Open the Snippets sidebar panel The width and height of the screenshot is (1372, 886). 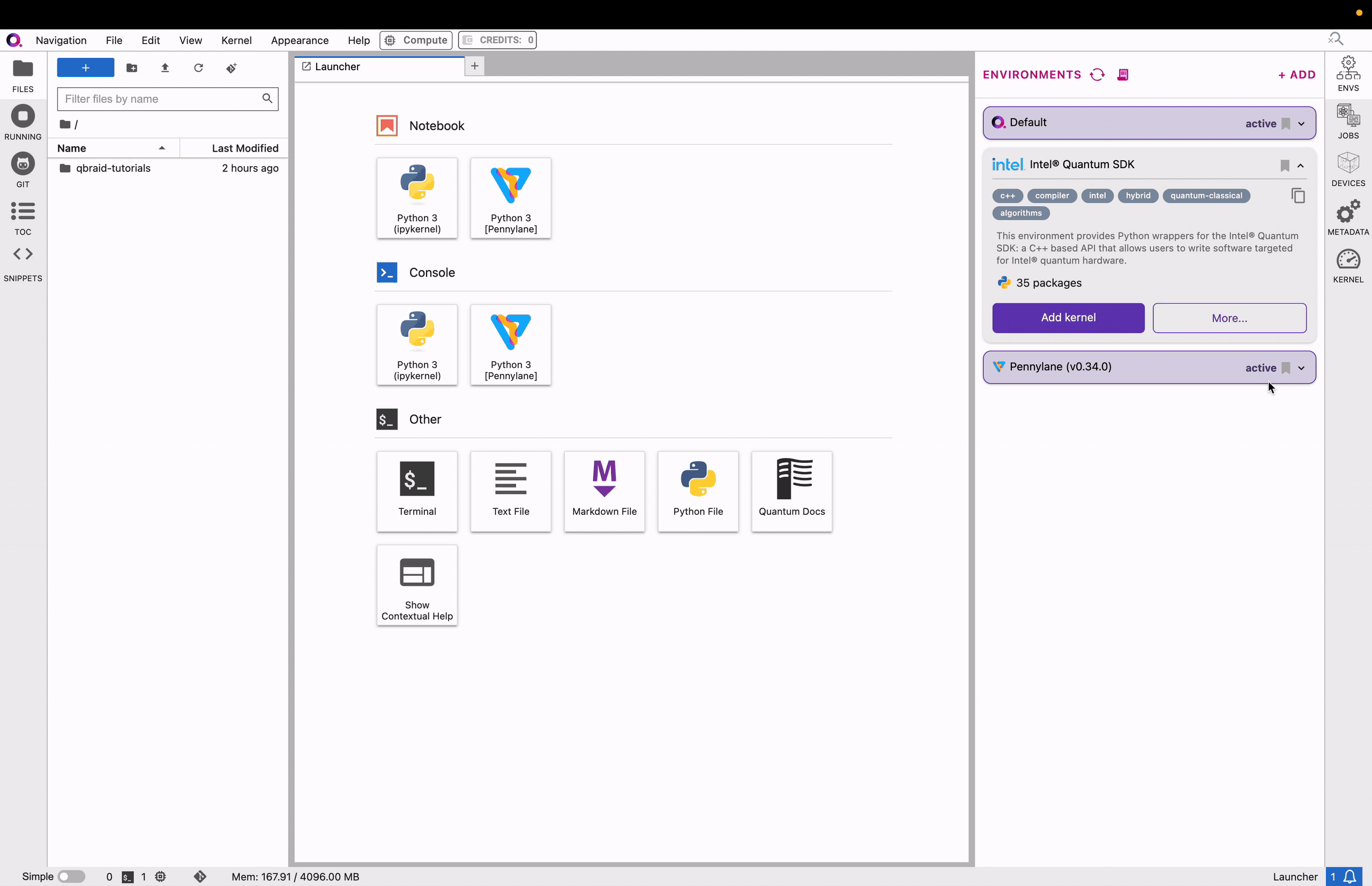pyautogui.click(x=23, y=264)
